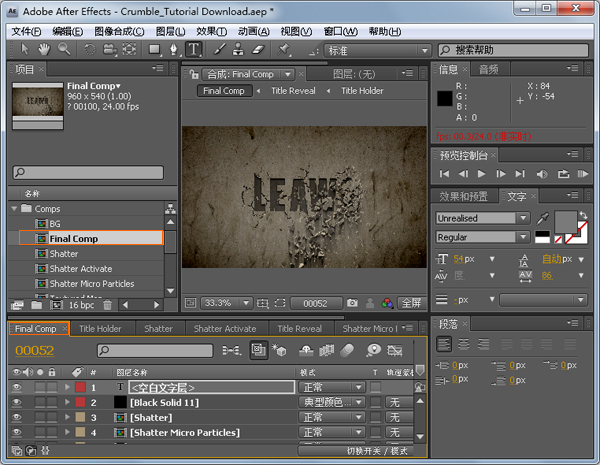Switch to Title Holder timeline tab
This screenshot has width=600, height=465.
coord(100,329)
